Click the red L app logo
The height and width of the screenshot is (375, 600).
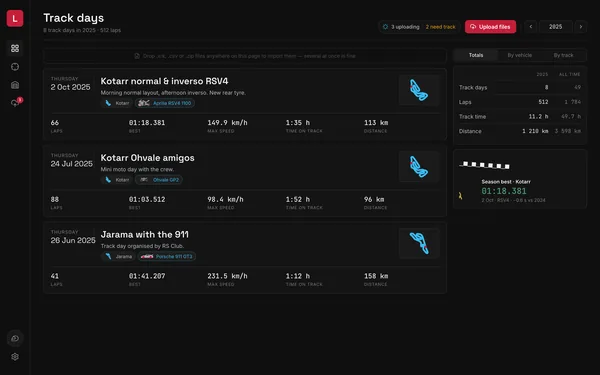[x=15, y=18]
